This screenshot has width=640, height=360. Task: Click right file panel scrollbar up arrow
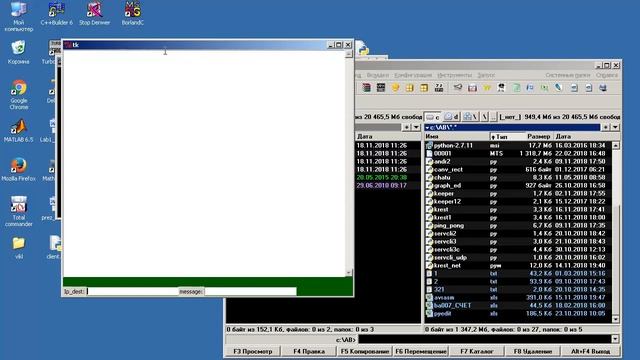pos(616,145)
